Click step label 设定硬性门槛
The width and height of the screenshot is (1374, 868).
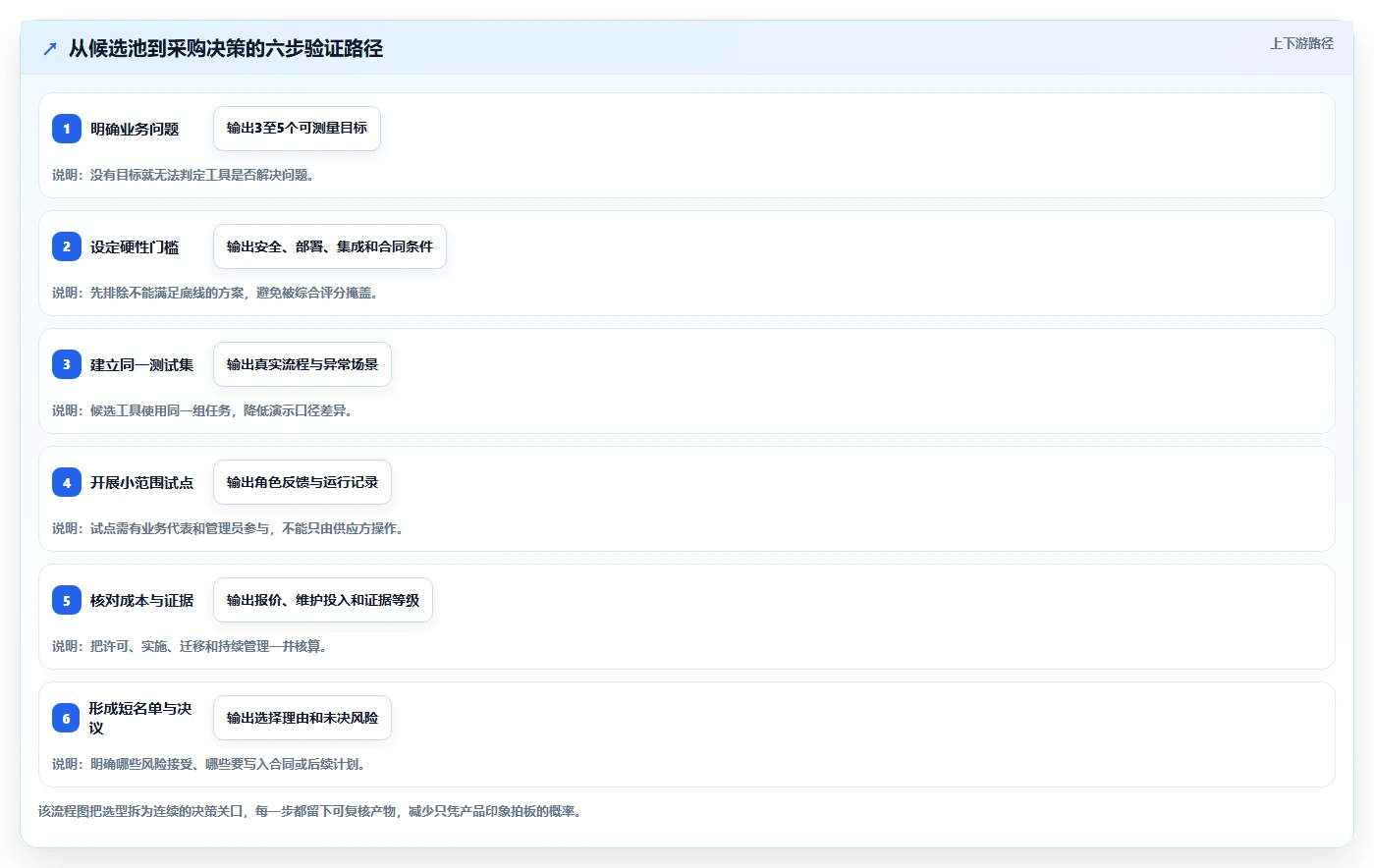coord(135,246)
